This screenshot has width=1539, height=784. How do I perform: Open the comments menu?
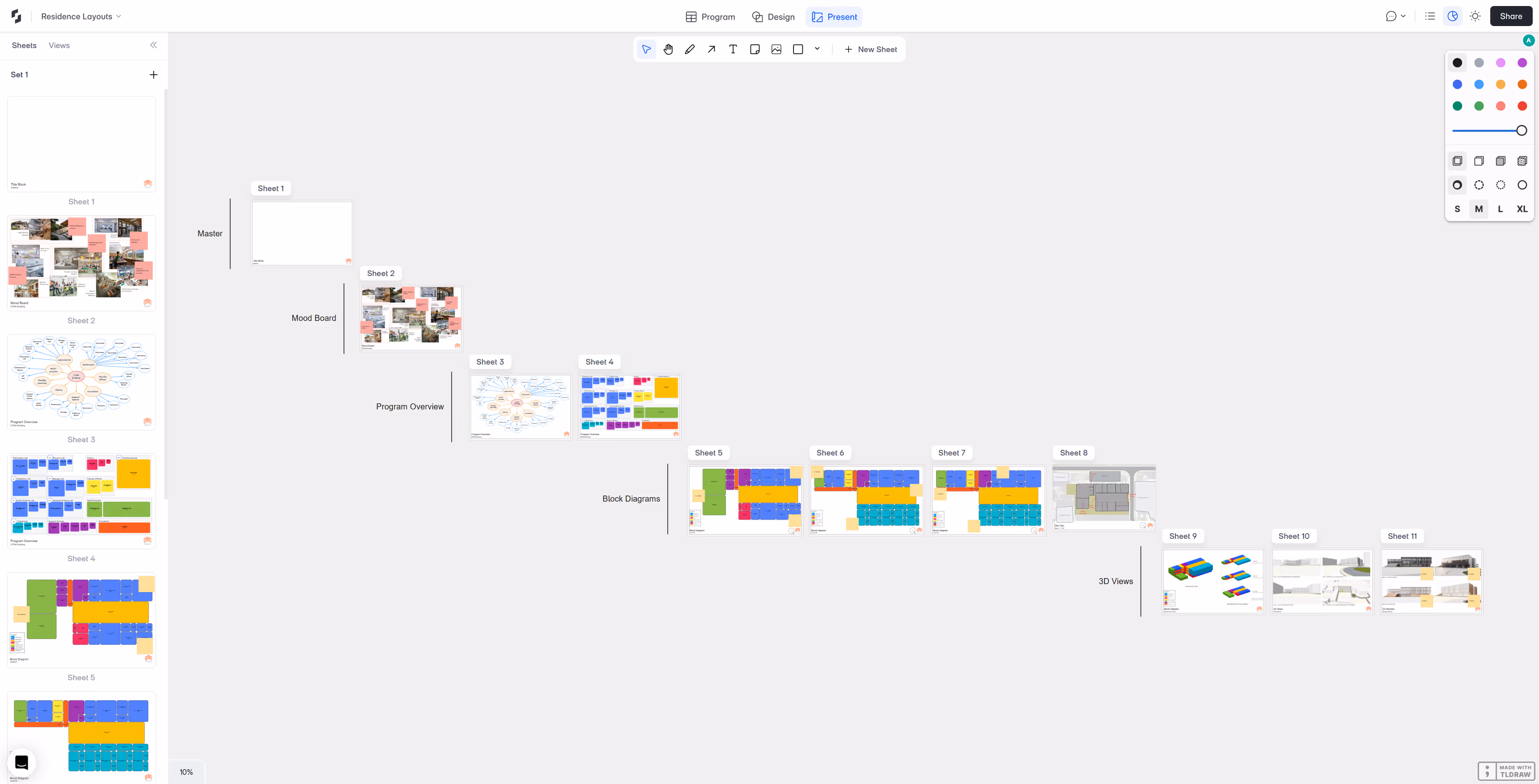tap(1396, 16)
